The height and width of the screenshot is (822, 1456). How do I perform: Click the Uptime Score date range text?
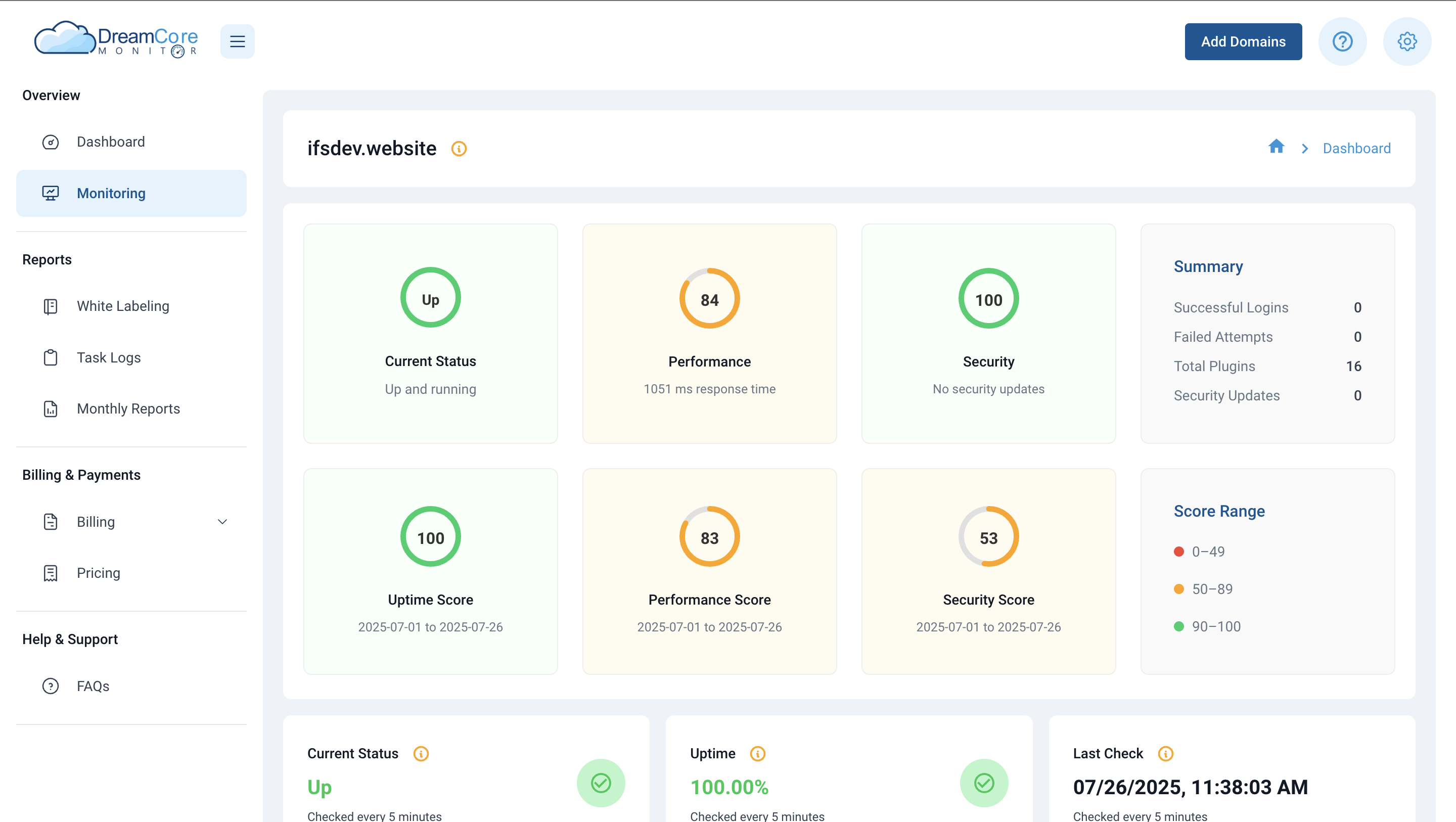click(430, 627)
